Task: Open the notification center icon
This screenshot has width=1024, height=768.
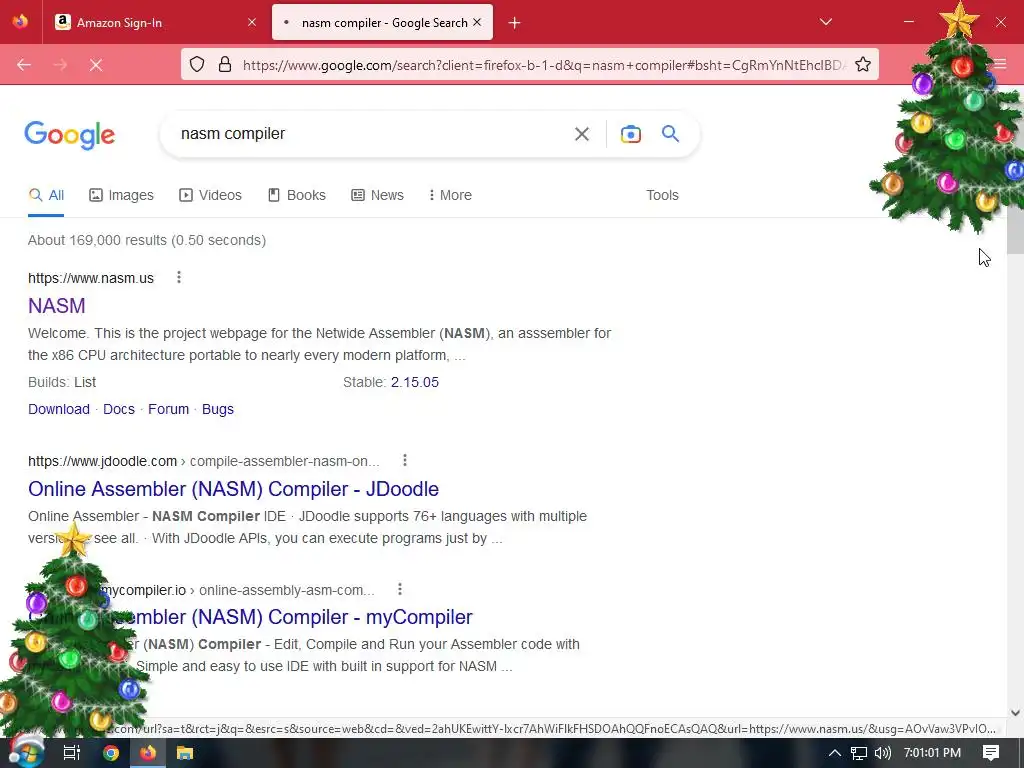Action: [991, 753]
